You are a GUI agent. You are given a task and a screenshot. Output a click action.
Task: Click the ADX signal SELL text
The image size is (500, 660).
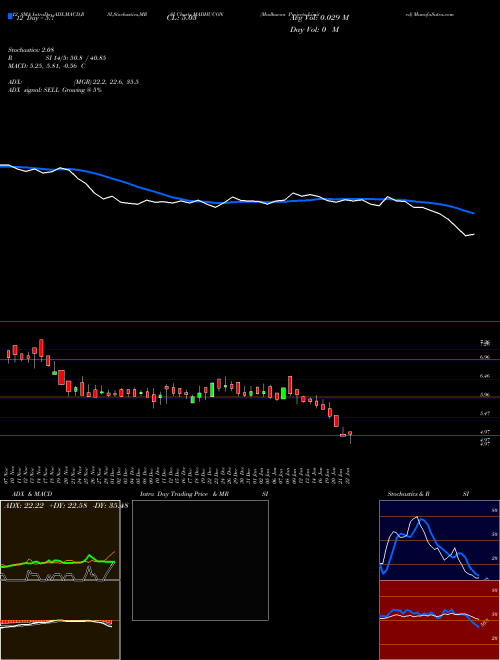coord(55,90)
